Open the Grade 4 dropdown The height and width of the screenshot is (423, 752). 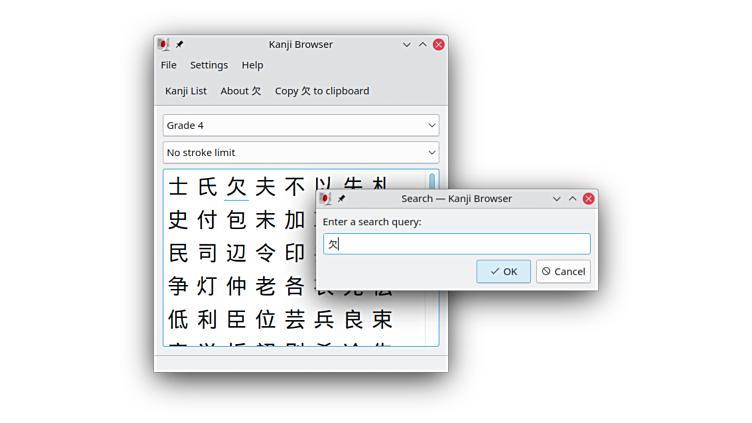coord(300,126)
